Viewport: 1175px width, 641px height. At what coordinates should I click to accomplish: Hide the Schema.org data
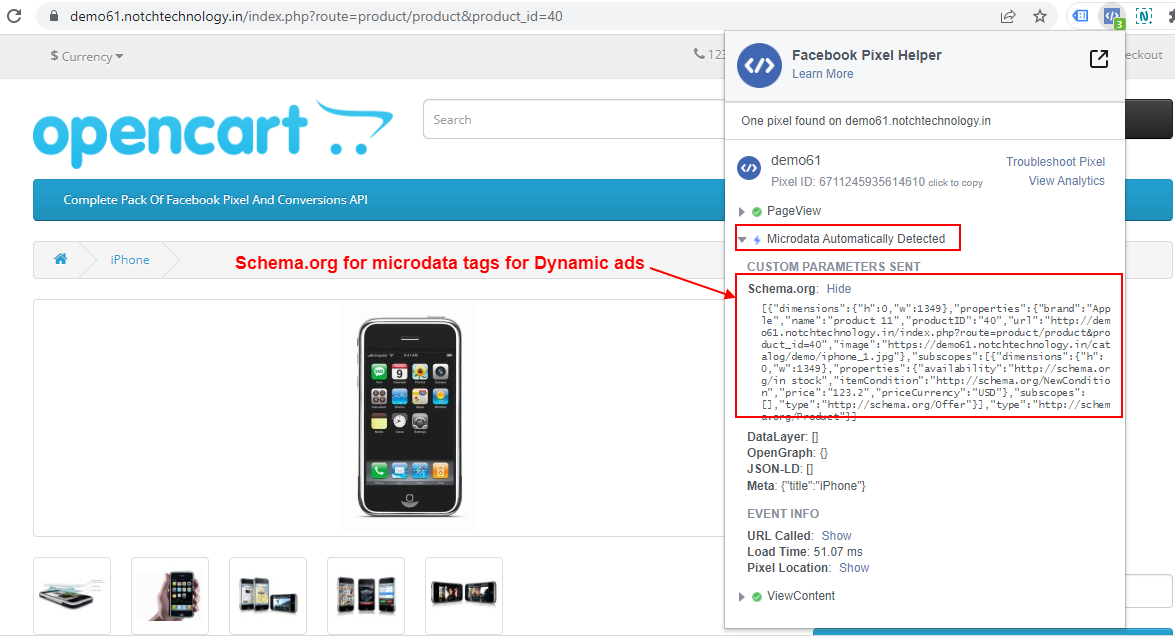pyautogui.click(x=839, y=289)
